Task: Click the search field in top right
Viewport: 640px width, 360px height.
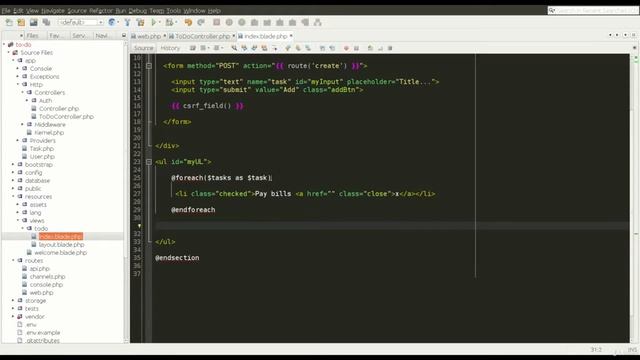Action: (593, 11)
